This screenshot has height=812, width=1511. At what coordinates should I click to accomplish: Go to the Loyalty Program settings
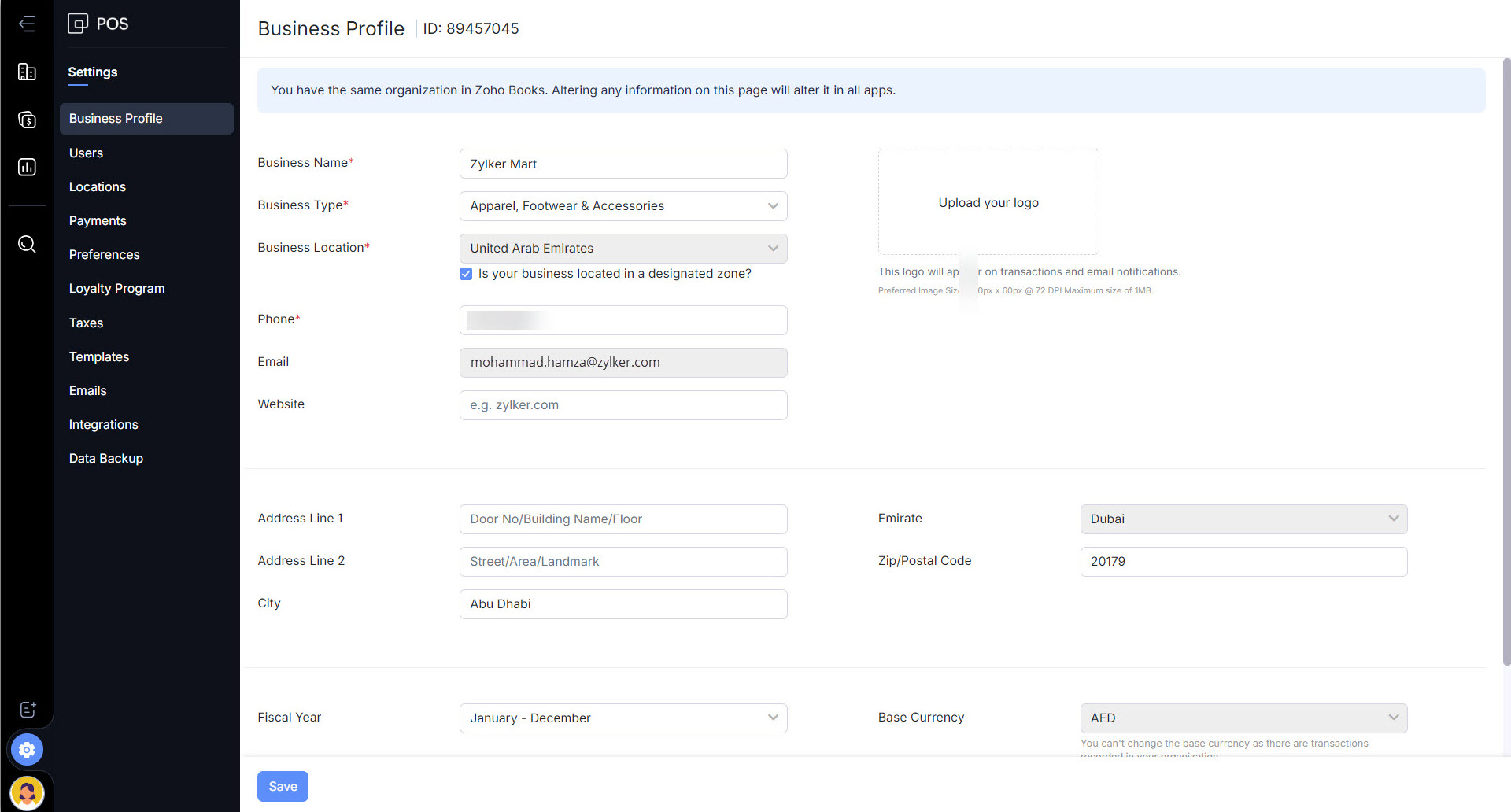116,288
